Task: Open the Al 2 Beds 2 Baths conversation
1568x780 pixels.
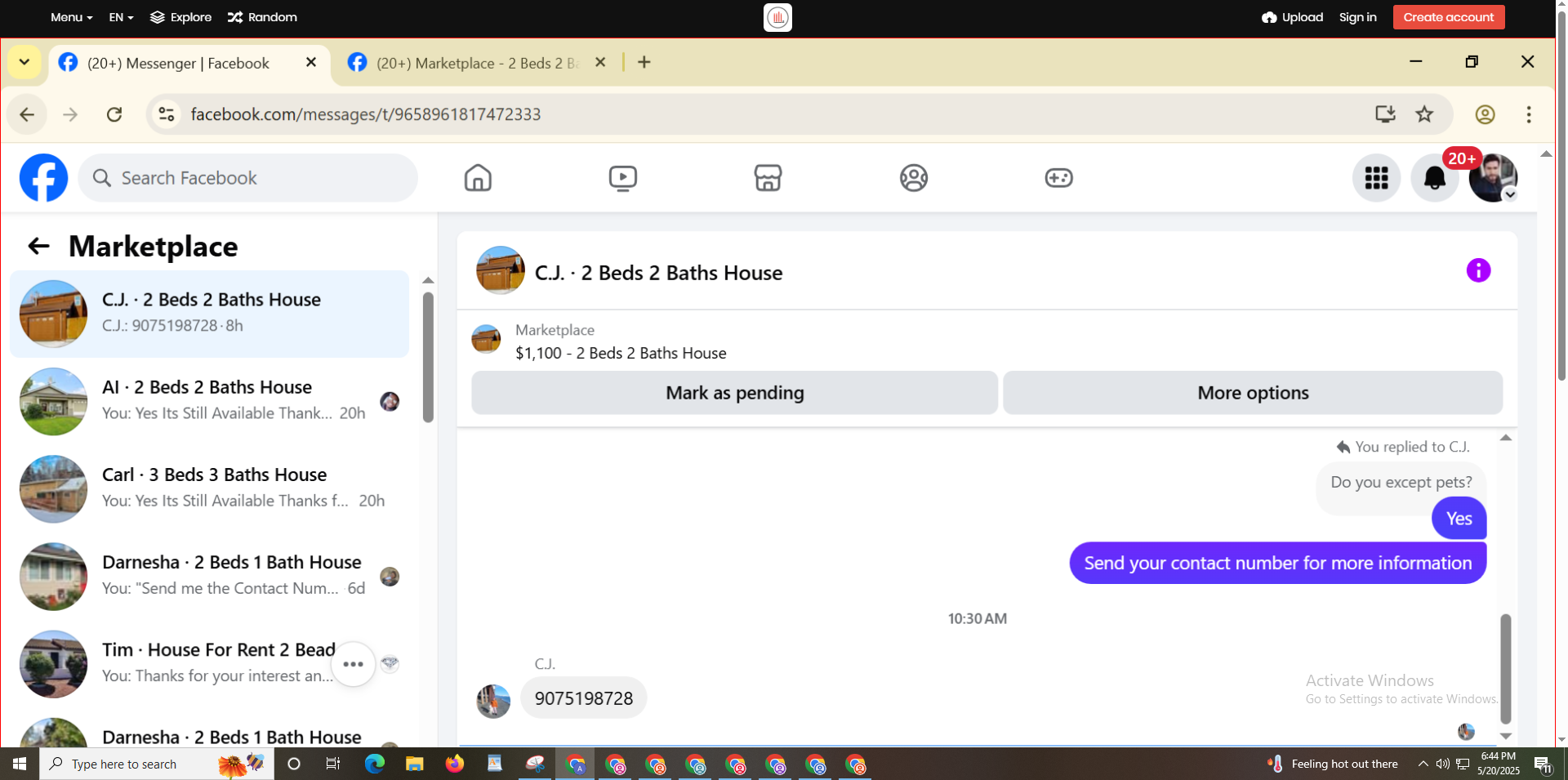Action: coord(210,401)
